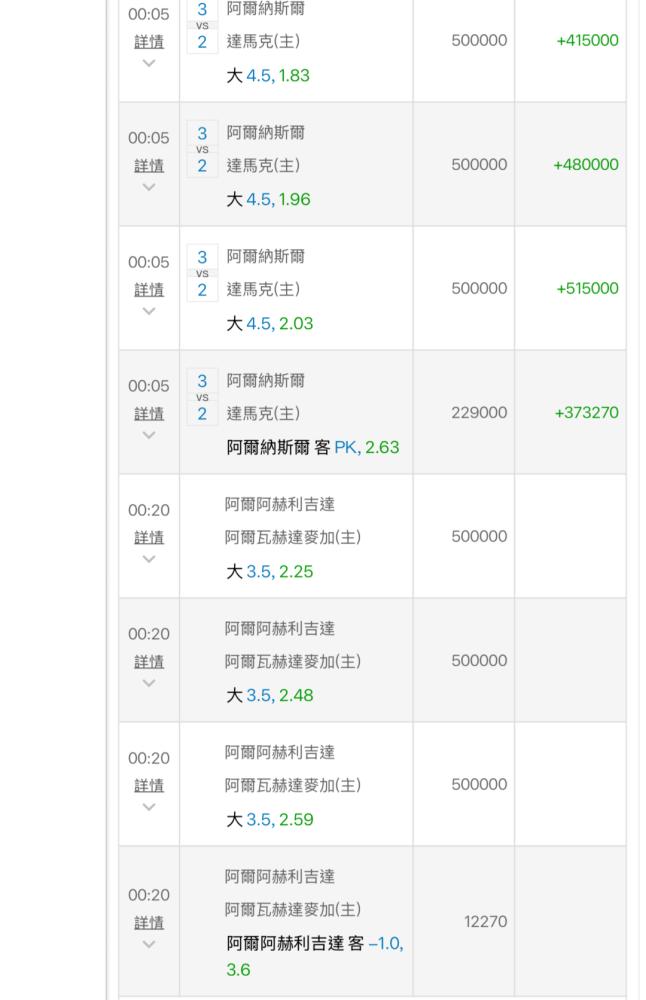This screenshot has height=1000, width=646.
Task: Click the 12270 stake amount
Action: pyautogui.click(x=485, y=922)
